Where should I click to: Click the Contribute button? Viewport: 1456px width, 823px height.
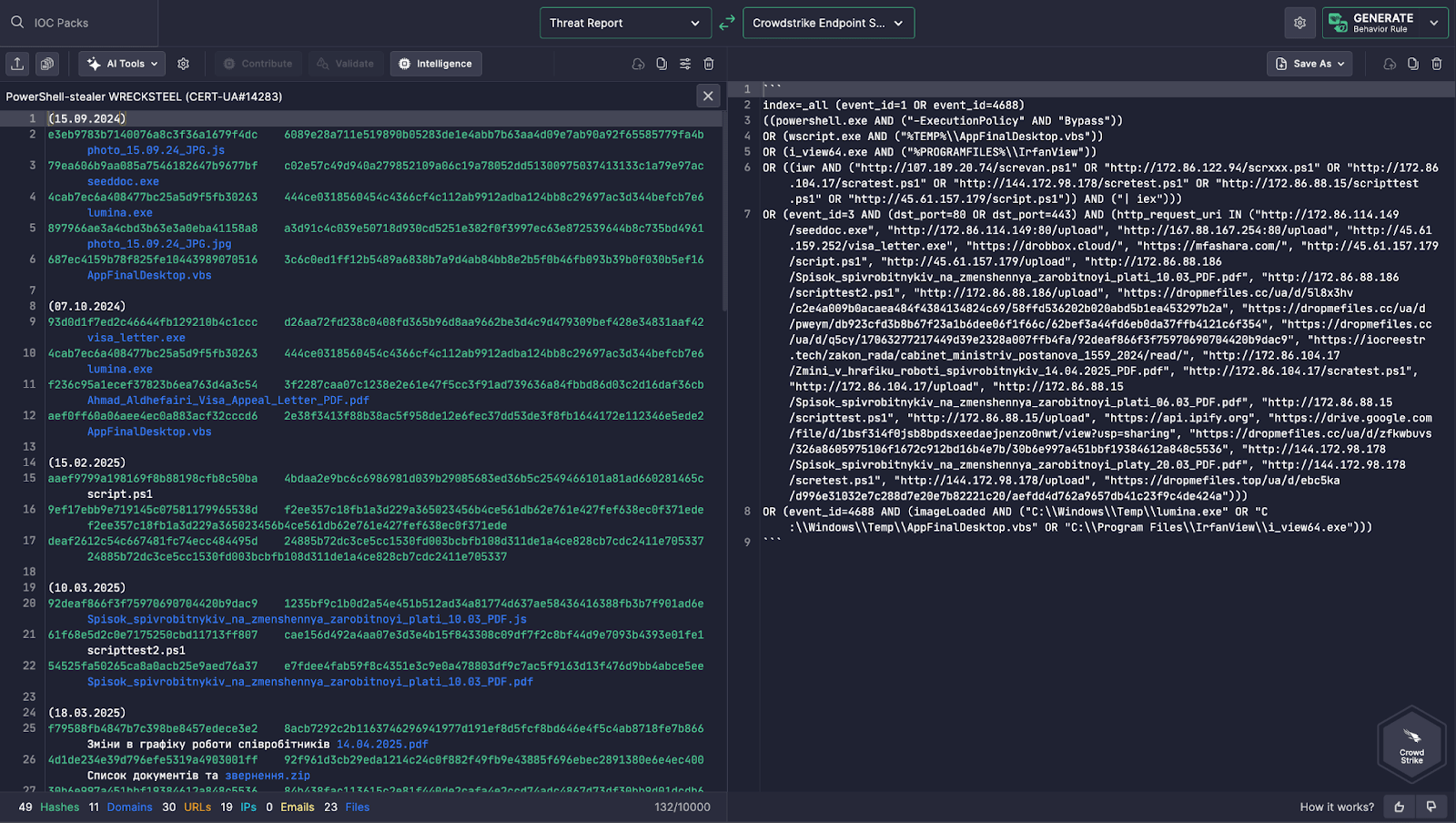[x=258, y=64]
